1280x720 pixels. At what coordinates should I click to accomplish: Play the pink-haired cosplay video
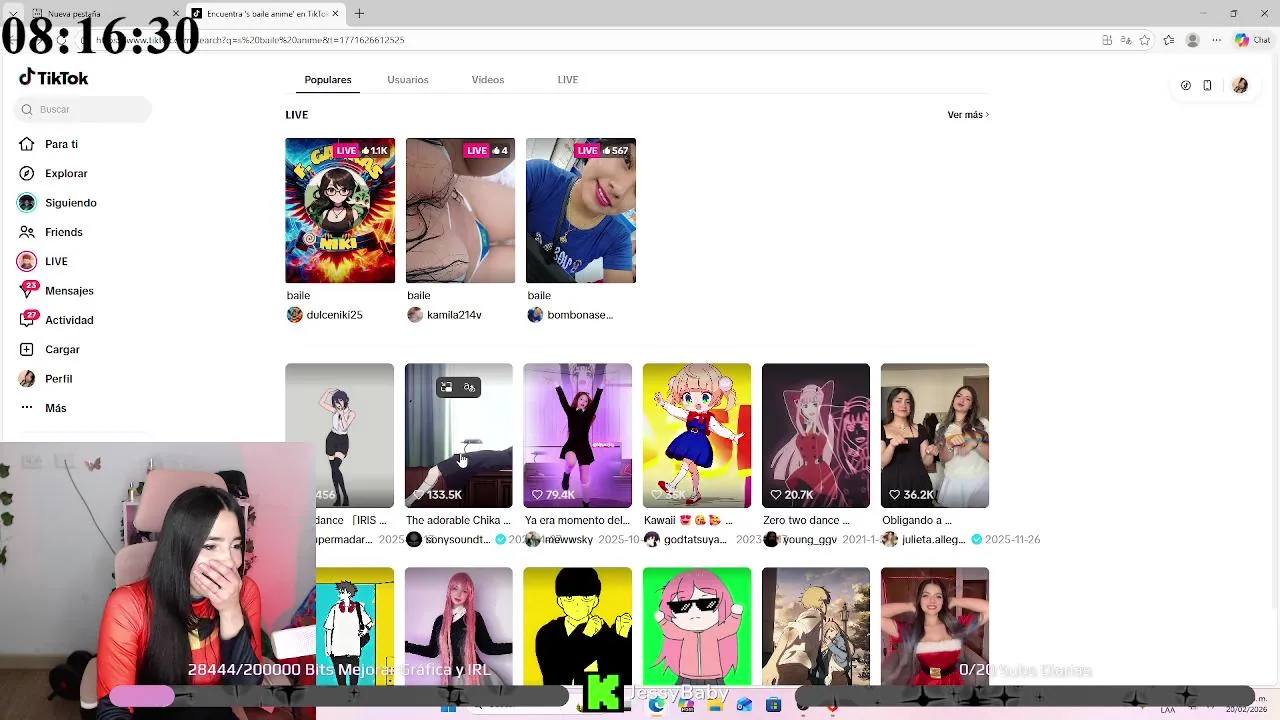coord(459,626)
